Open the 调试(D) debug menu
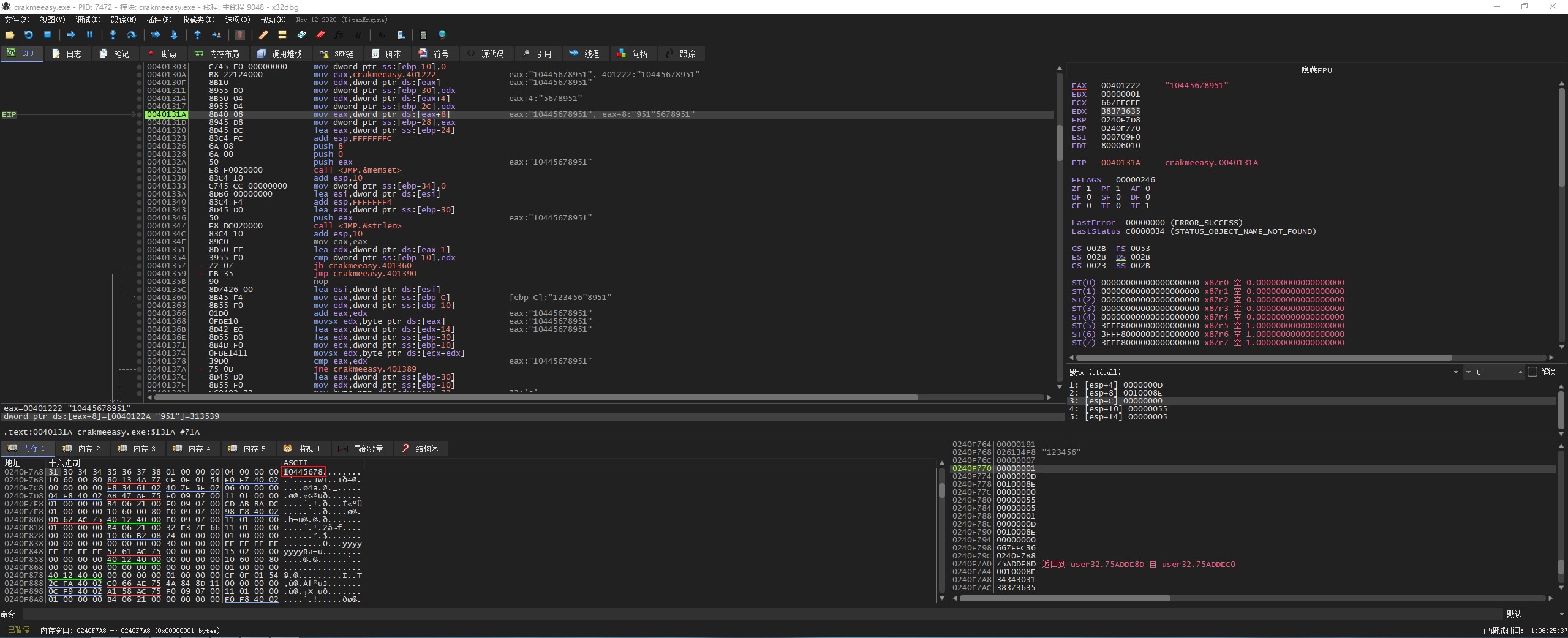This screenshot has width=1568, height=638. pos(88,20)
